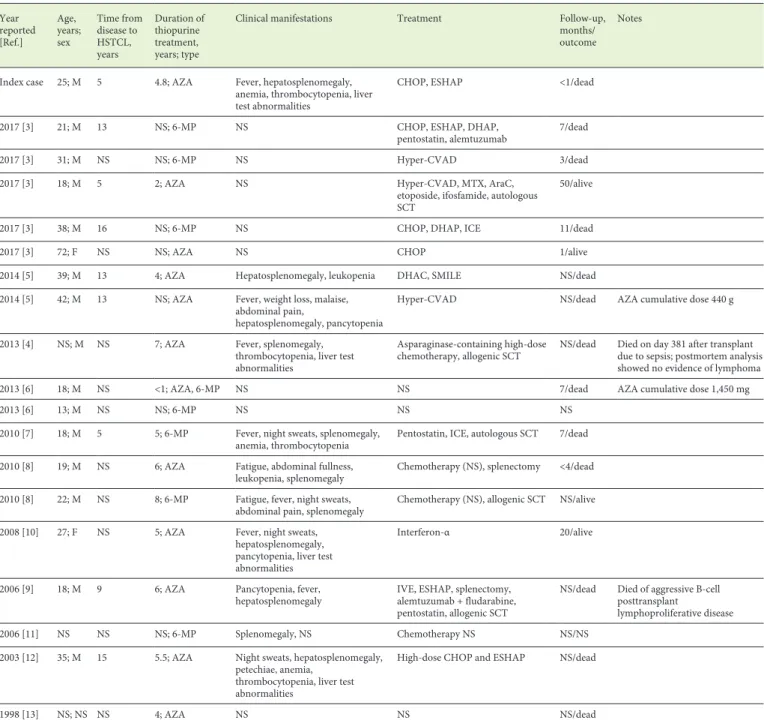The height and width of the screenshot is (726, 764).
Task: Click '<1/dead' follow-up cell
Action: (x=576, y=82)
